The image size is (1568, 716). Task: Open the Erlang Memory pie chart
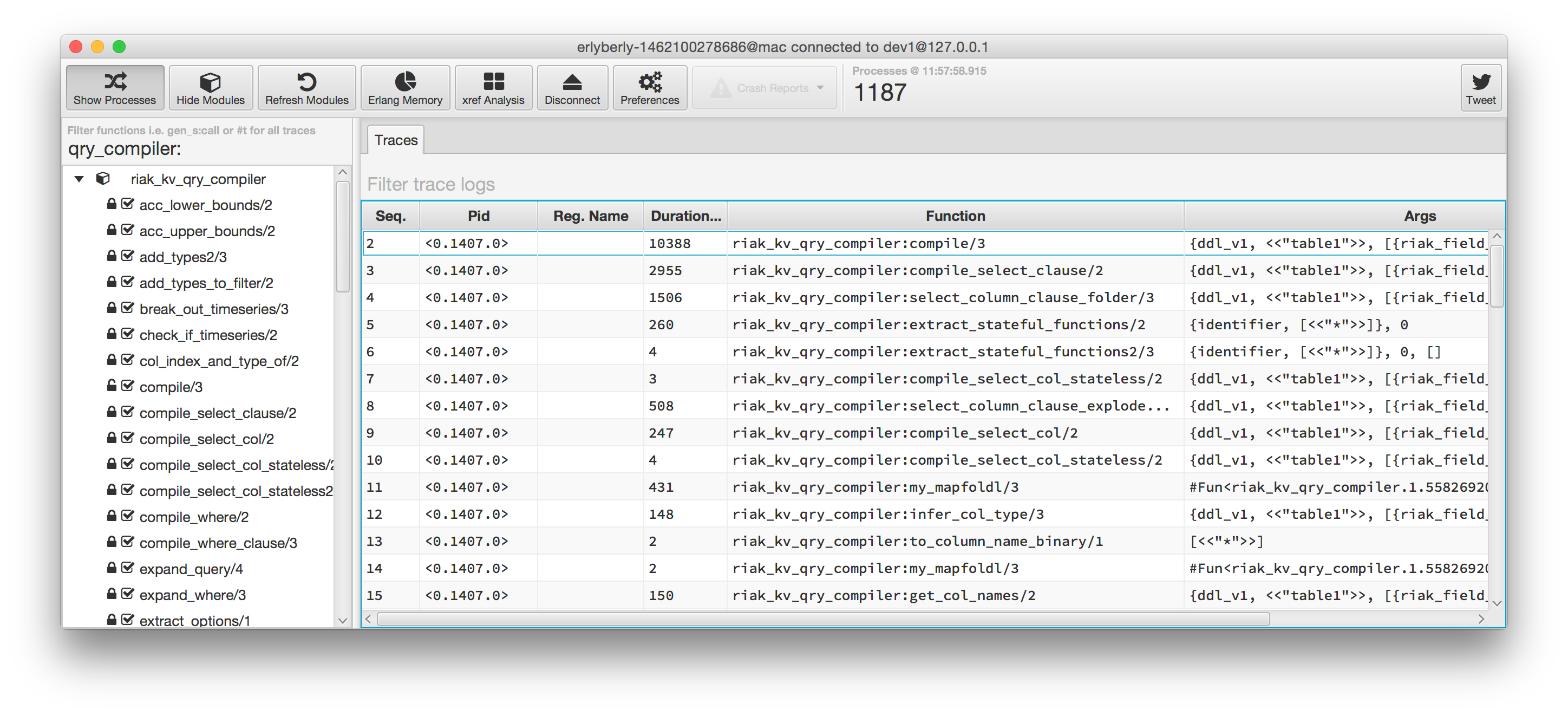coord(405,82)
